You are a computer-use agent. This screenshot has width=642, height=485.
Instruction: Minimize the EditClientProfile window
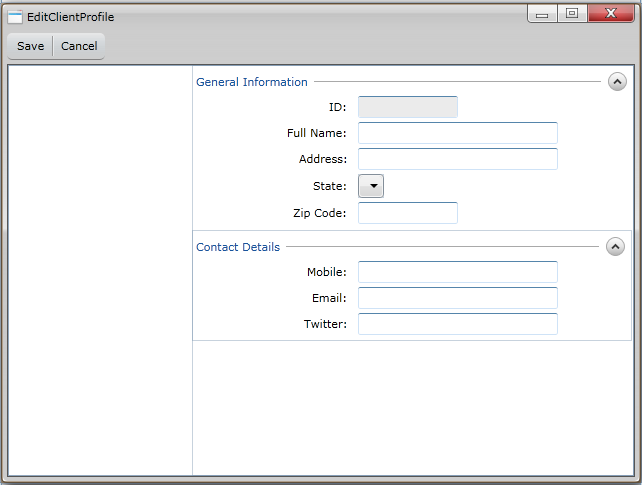pyautogui.click(x=542, y=14)
